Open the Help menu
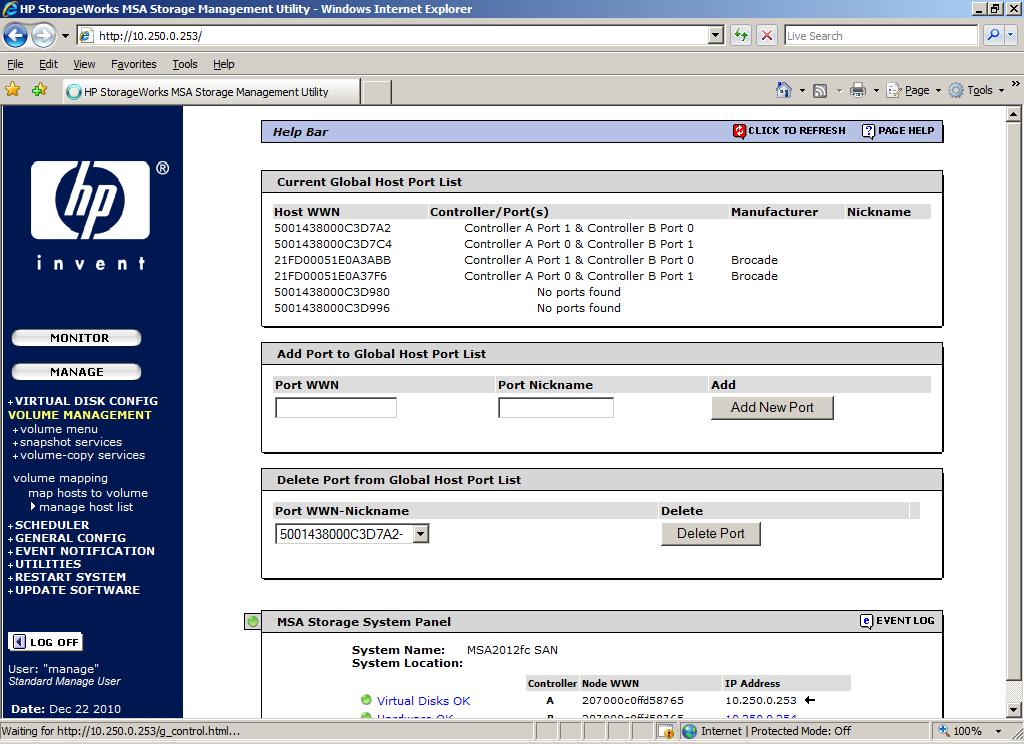This screenshot has width=1024, height=744. coord(223,64)
